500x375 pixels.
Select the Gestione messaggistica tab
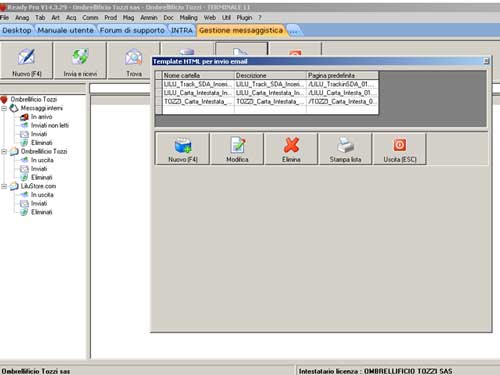[241, 30]
